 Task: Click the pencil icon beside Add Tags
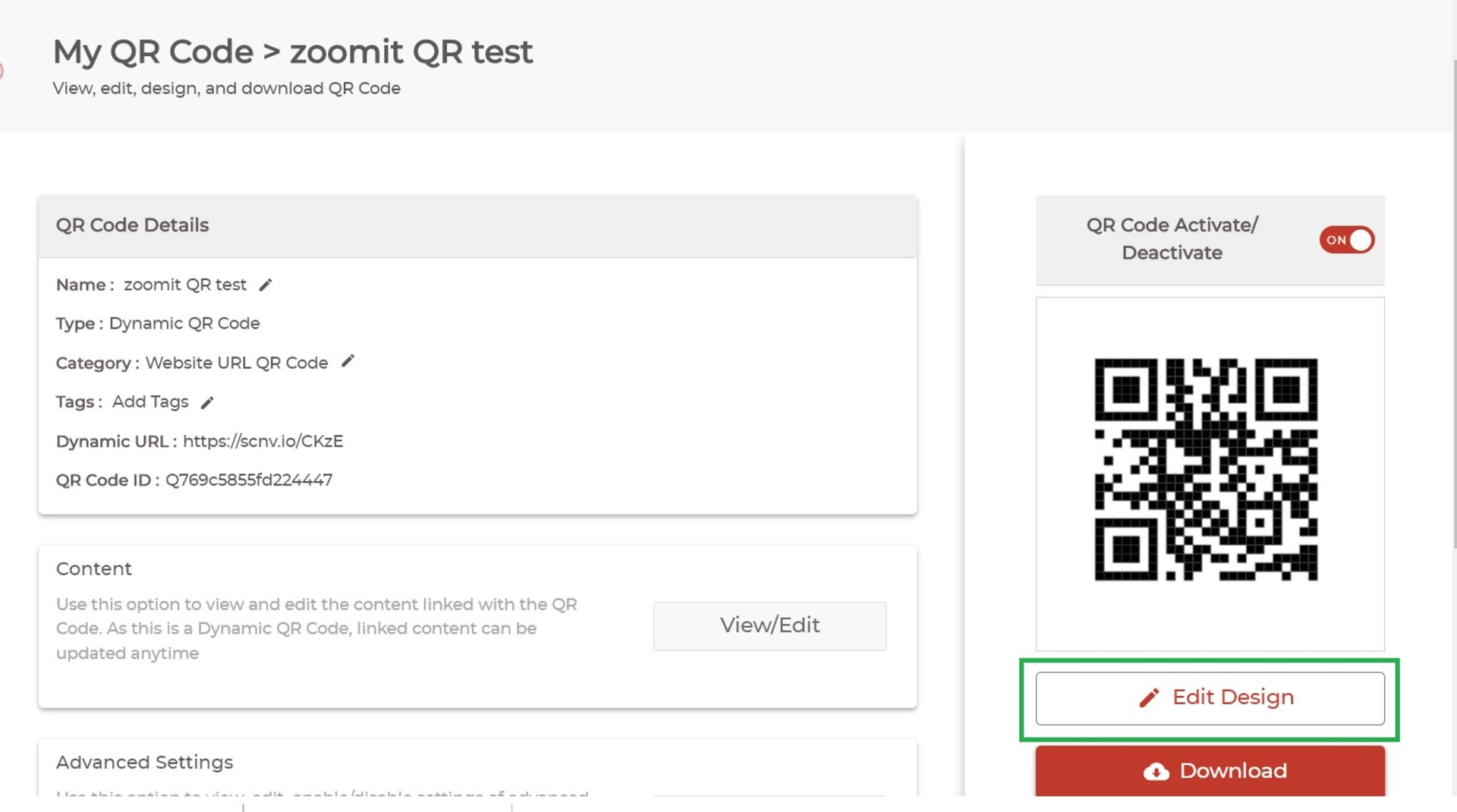point(207,403)
